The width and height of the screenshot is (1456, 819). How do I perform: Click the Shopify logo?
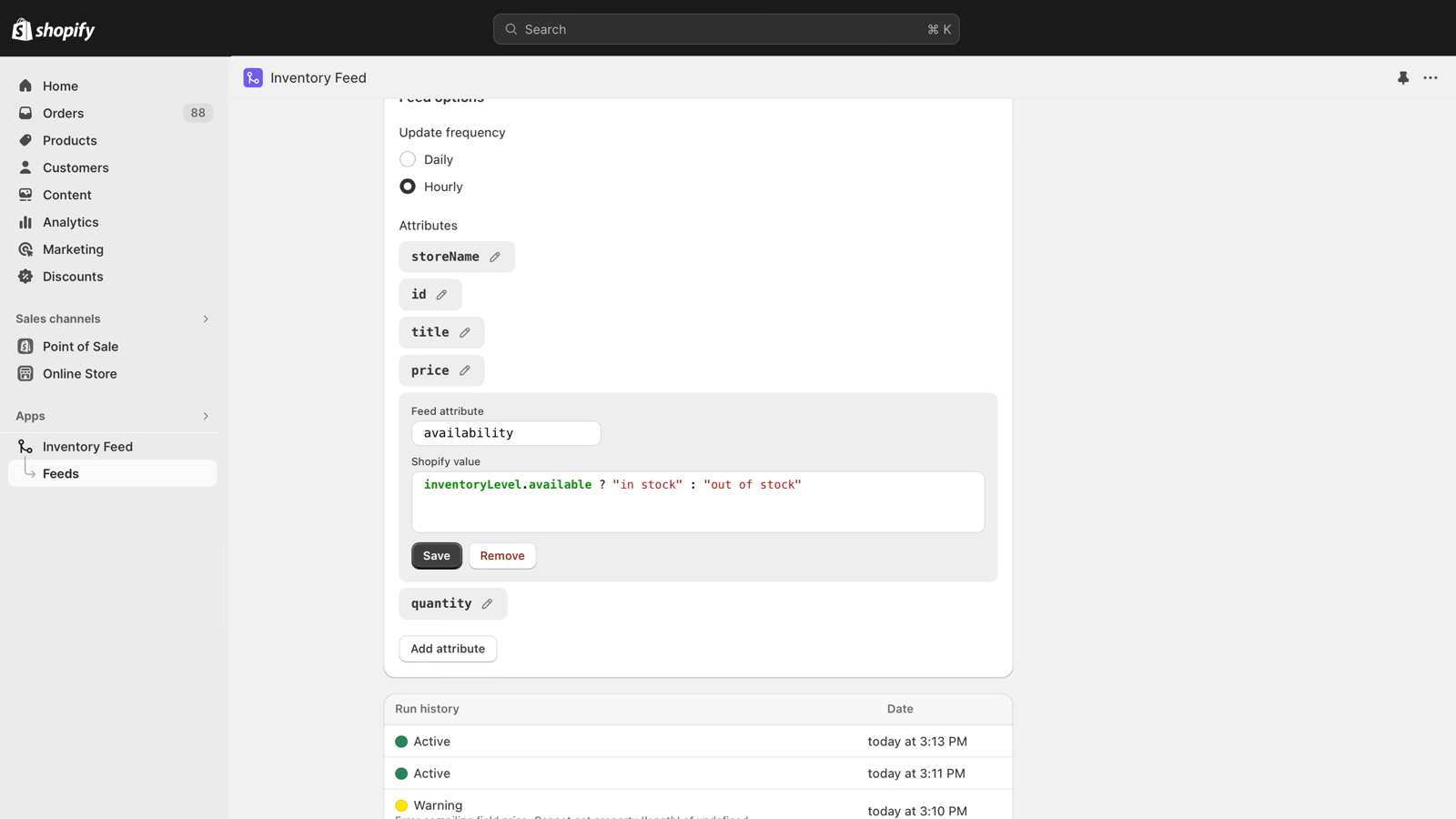52,29
